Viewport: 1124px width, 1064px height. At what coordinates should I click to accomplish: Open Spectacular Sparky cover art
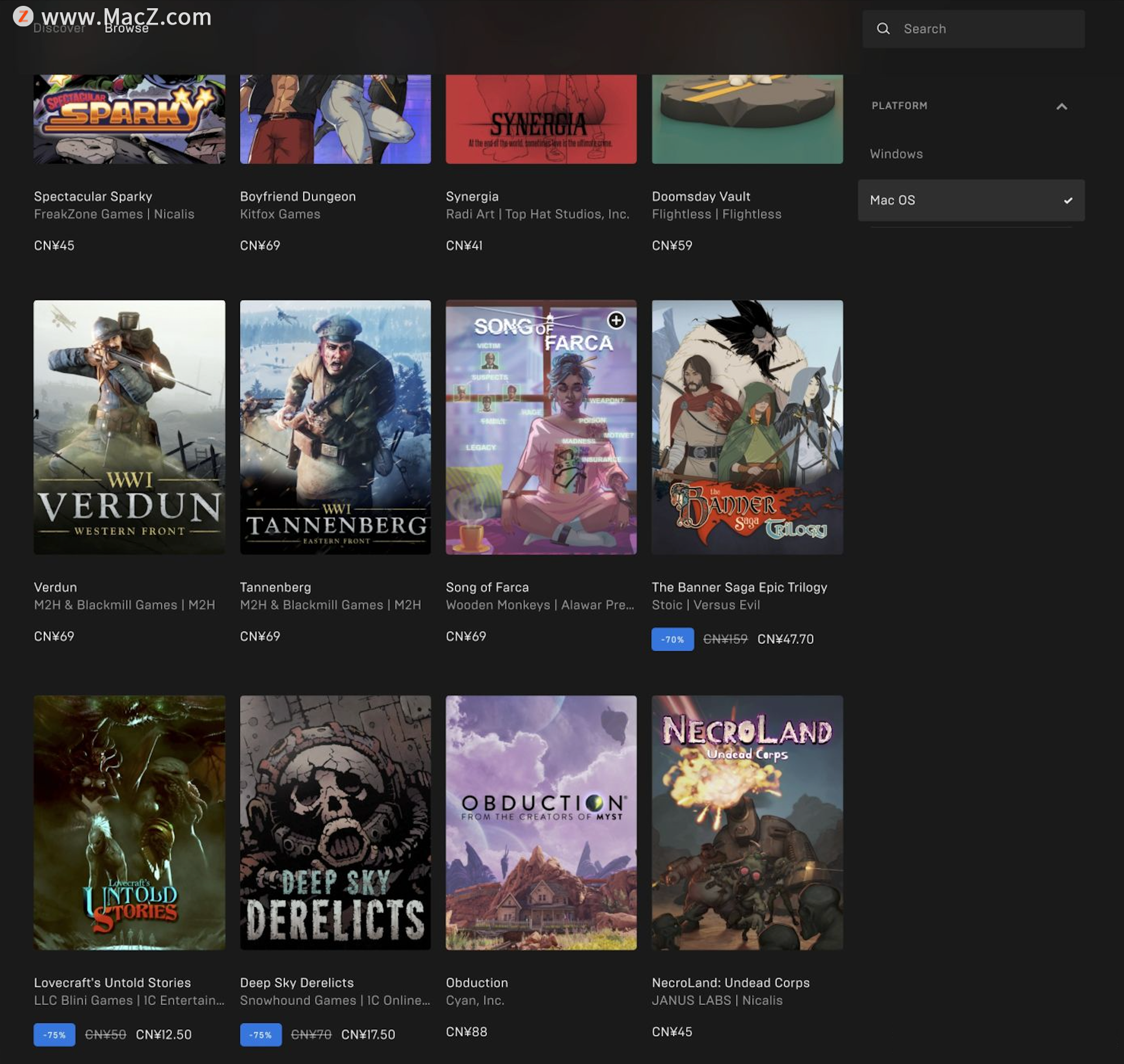coord(129,119)
